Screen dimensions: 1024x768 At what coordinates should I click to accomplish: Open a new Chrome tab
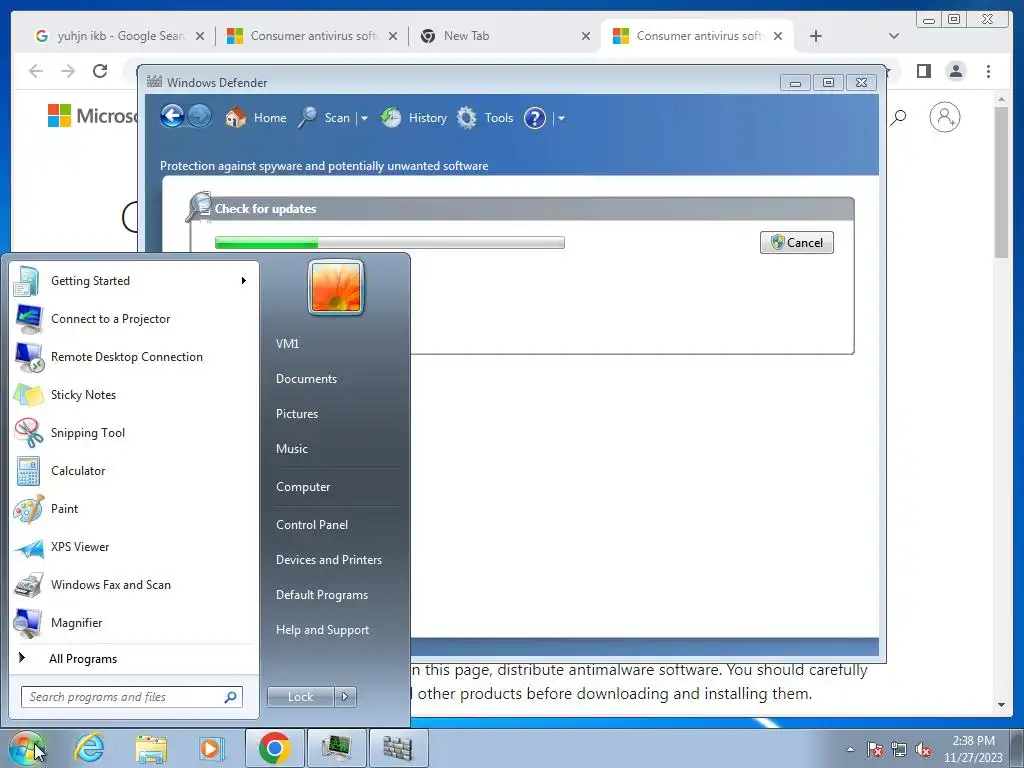tap(816, 36)
